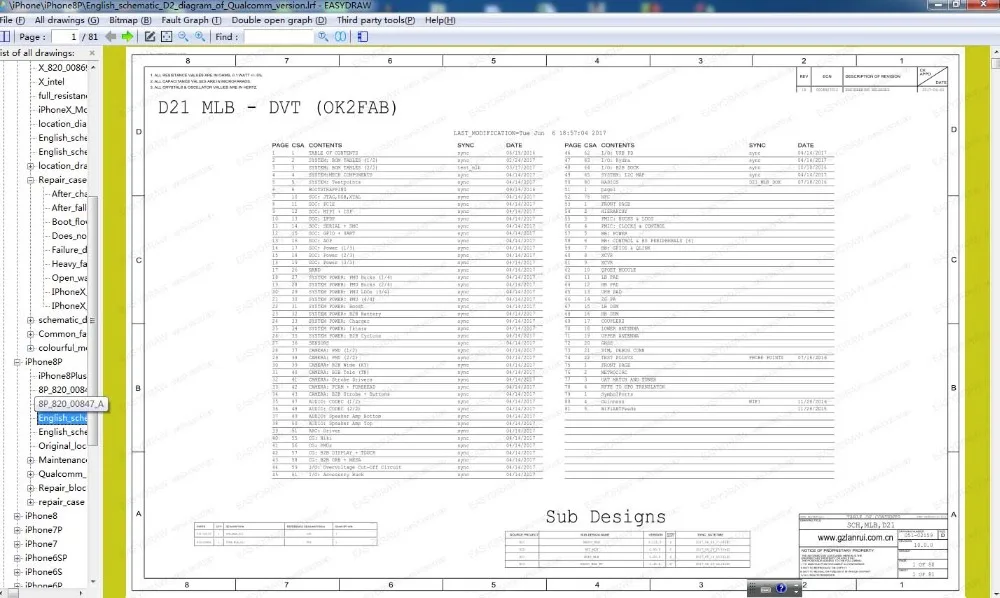Close the list of all drawings panel
The width and height of the screenshot is (1000, 598).
(x=92, y=53)
